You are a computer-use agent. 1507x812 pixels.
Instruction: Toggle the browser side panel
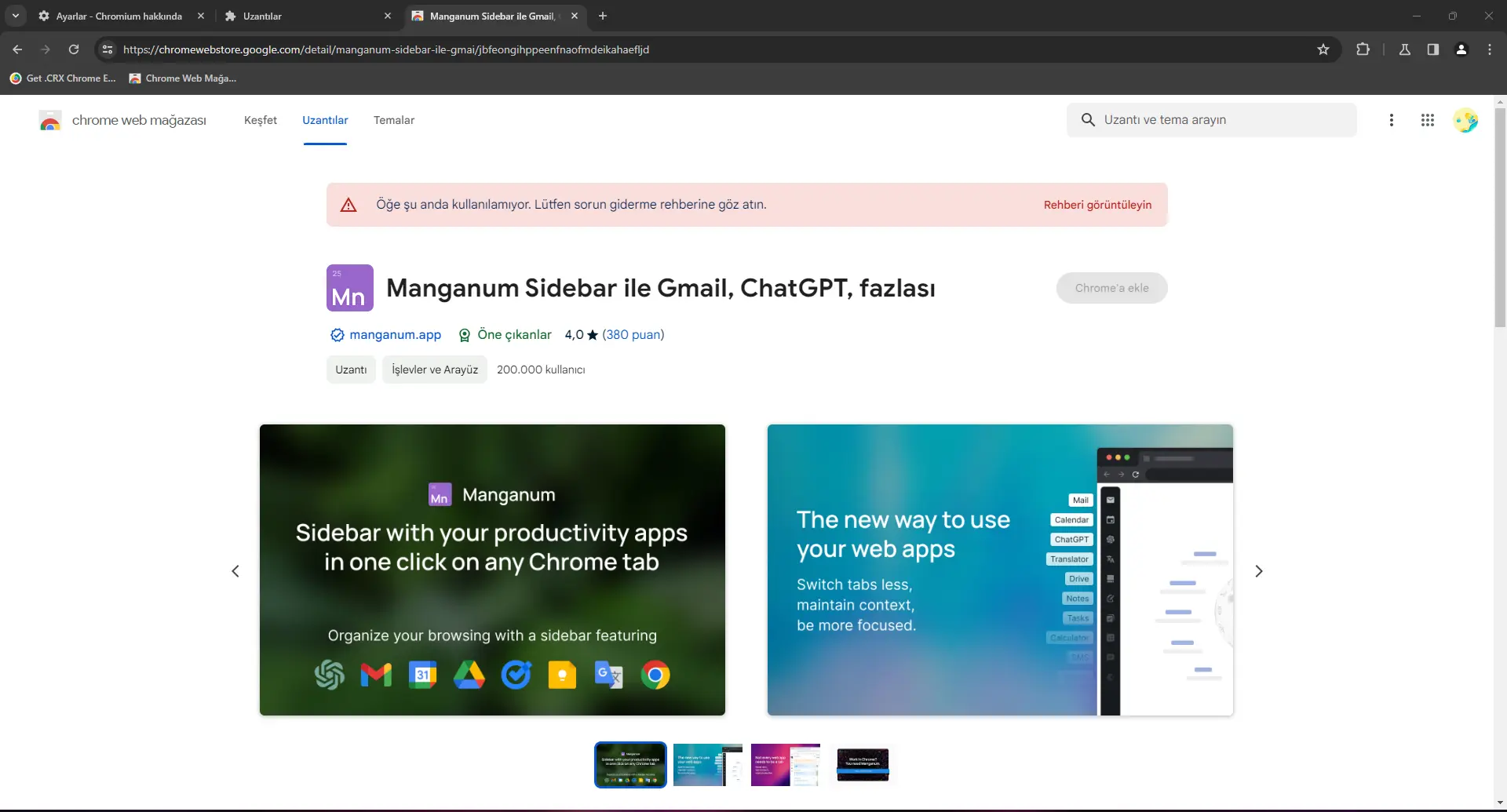coord(1433,49)
